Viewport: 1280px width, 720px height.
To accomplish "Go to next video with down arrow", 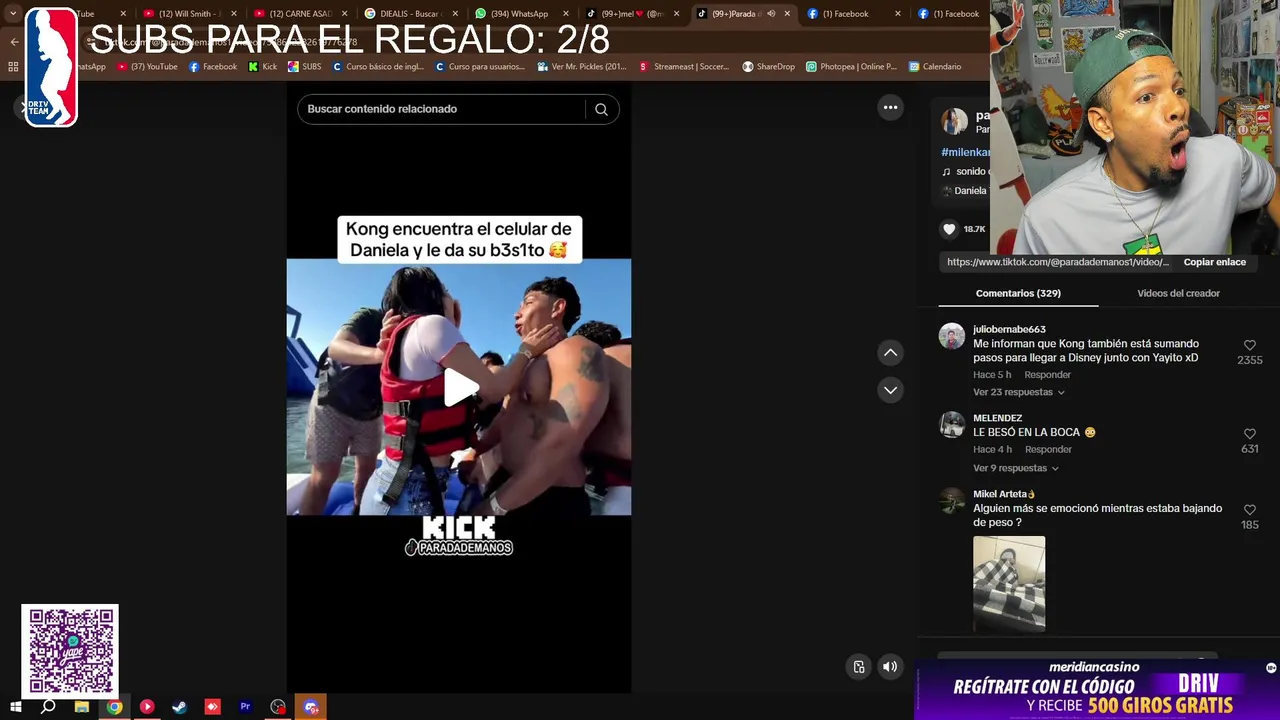I will (x=890, y=390).
